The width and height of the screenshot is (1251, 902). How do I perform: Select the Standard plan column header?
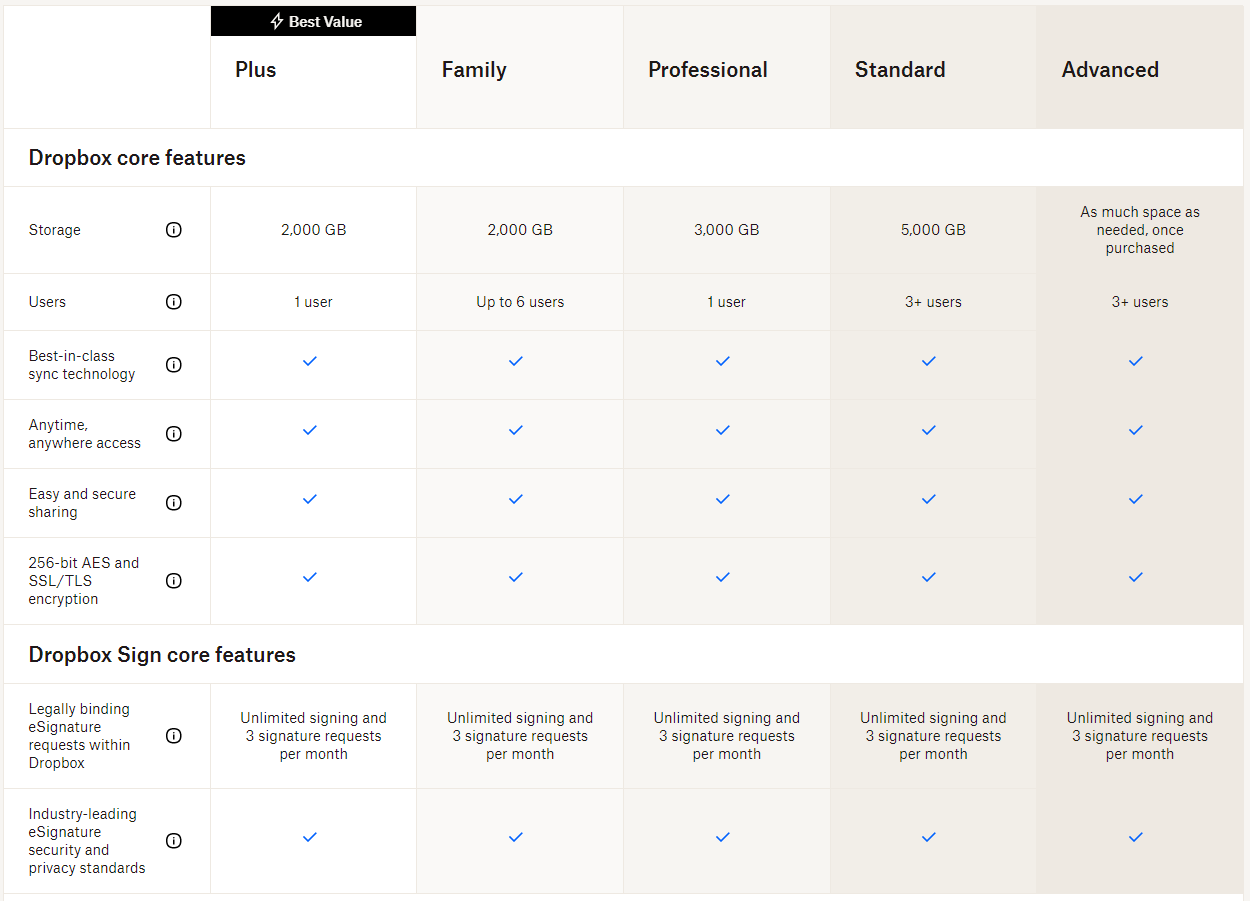(900, 70)
